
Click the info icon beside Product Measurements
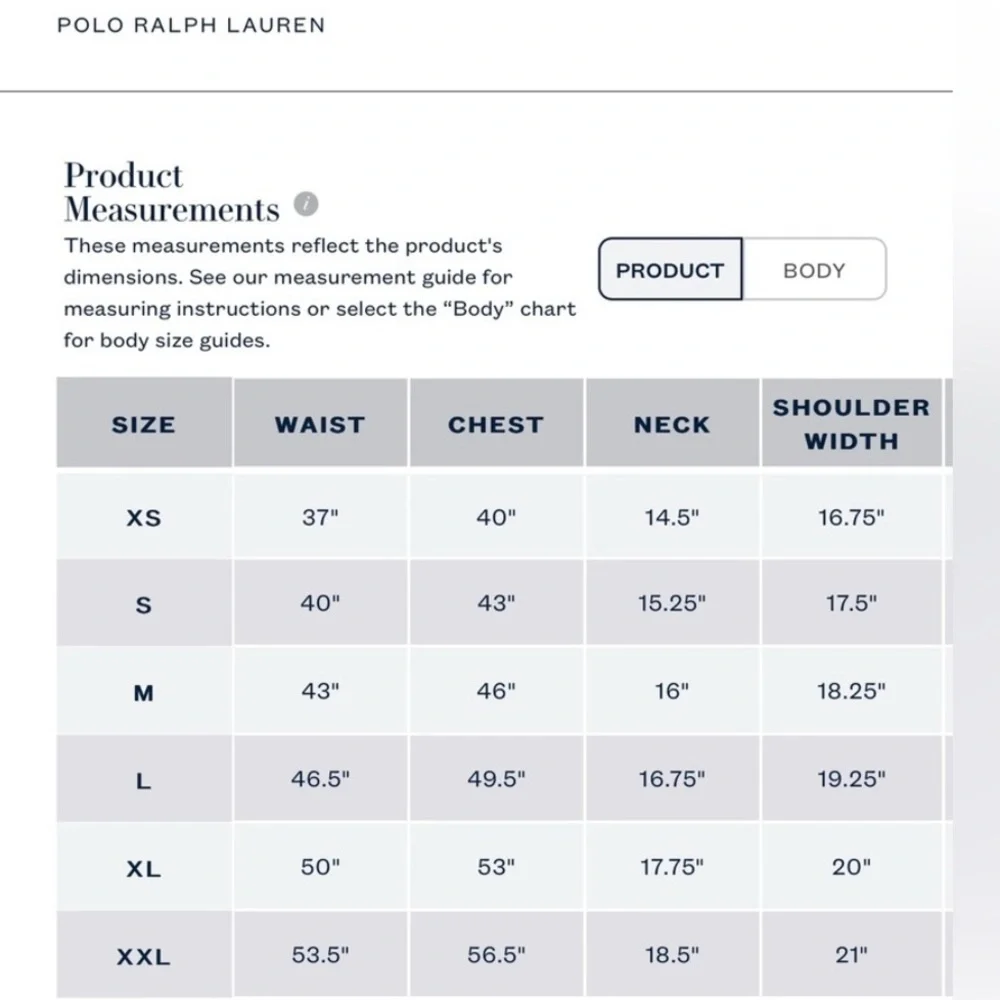[x=306, y=206]
